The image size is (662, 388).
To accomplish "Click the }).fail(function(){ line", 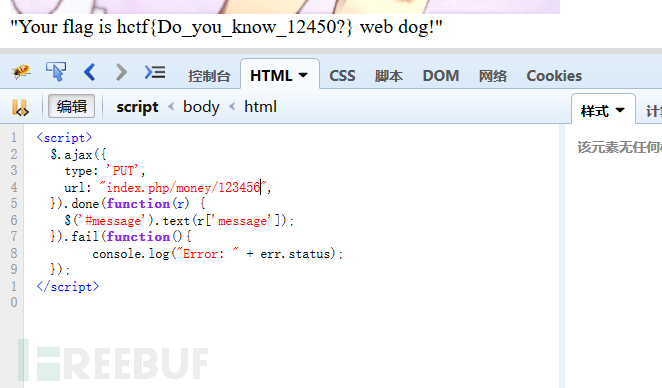I will 121,237.
